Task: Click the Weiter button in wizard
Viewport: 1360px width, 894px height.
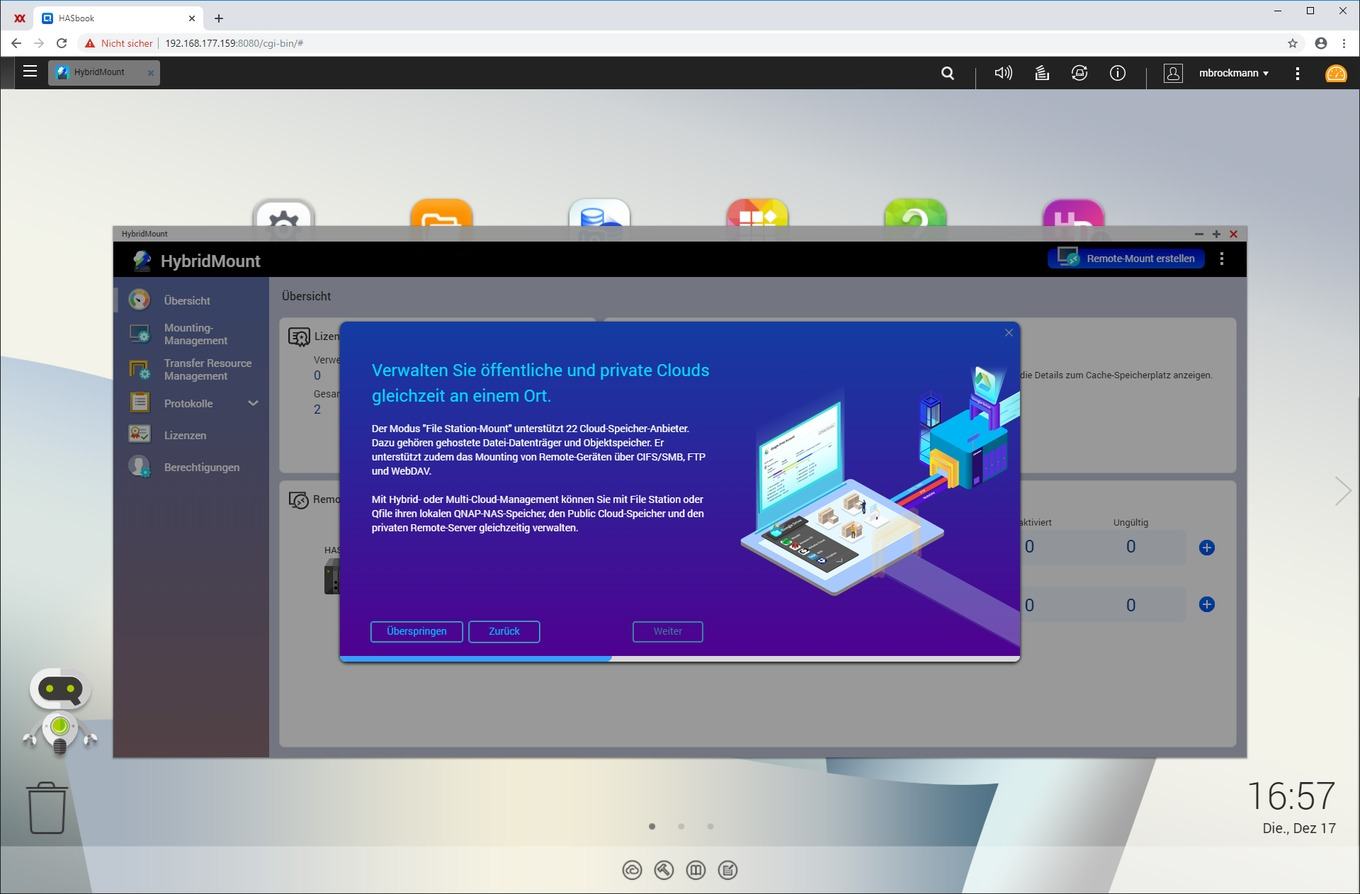Action: pos(668,631)
